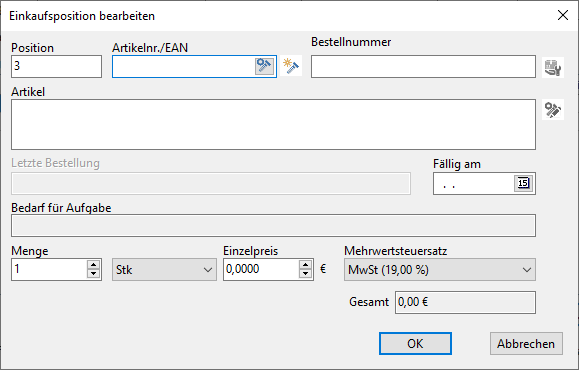The width and height of the screenshot is (579, 370).
Task: Open article search icon inside Artikelnr./EAN field
Action: tap(264, 66)
